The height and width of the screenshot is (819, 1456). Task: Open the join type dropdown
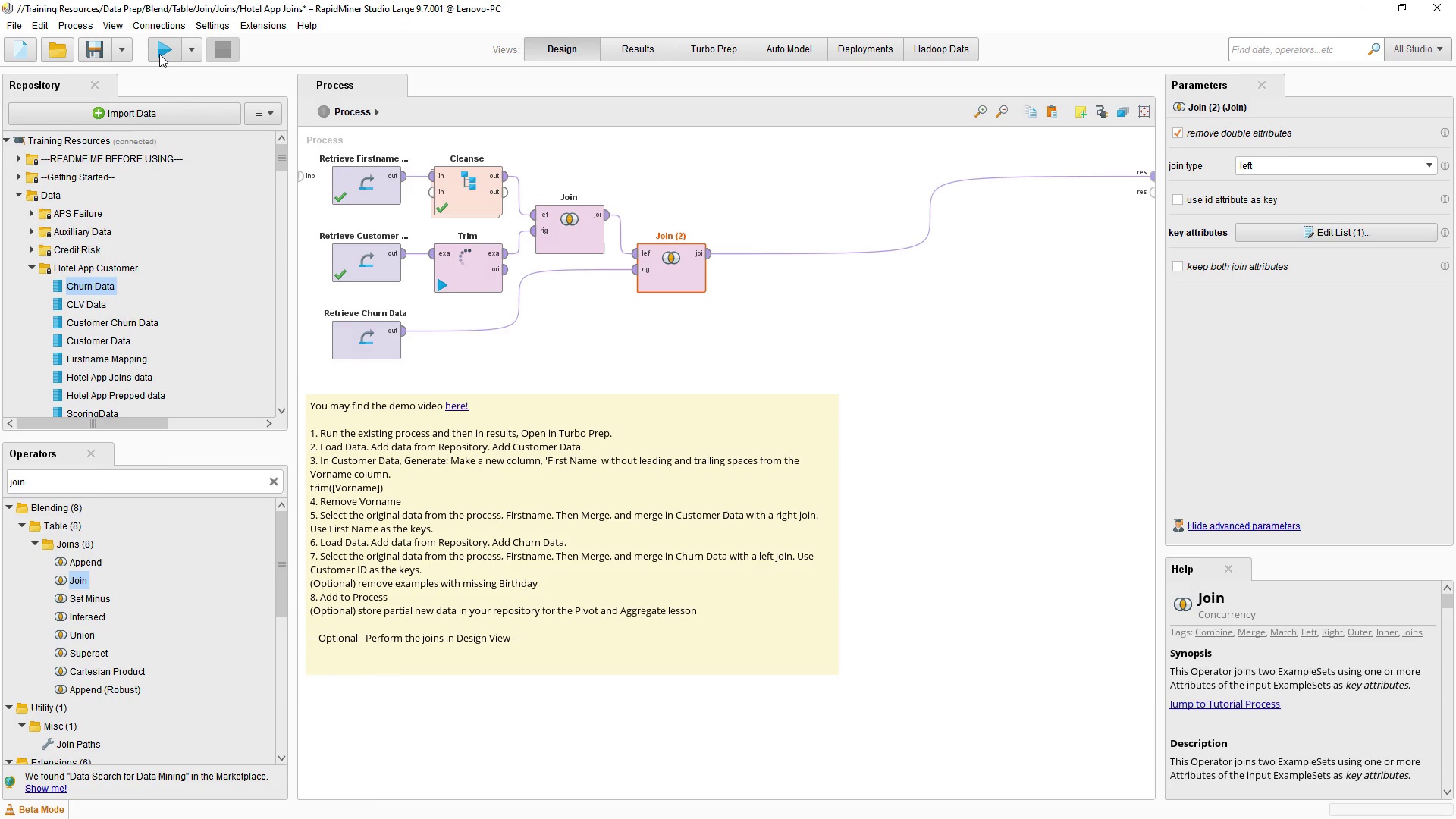1335,166
